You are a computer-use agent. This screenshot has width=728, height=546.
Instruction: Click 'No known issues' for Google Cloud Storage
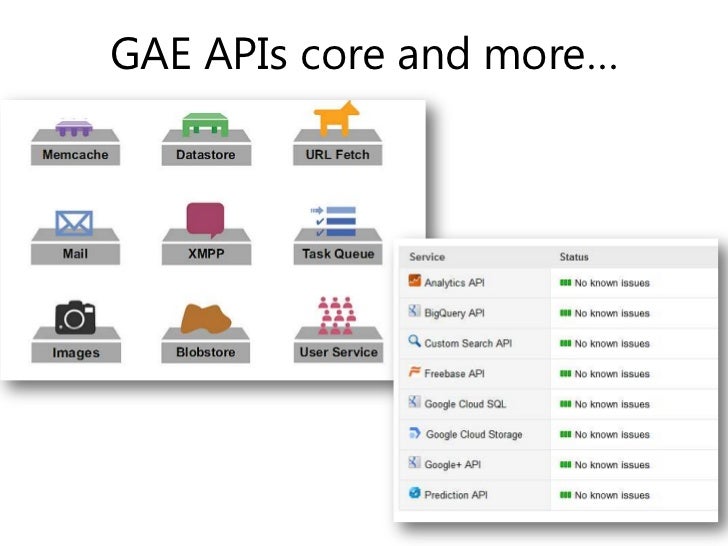(612, 435)
